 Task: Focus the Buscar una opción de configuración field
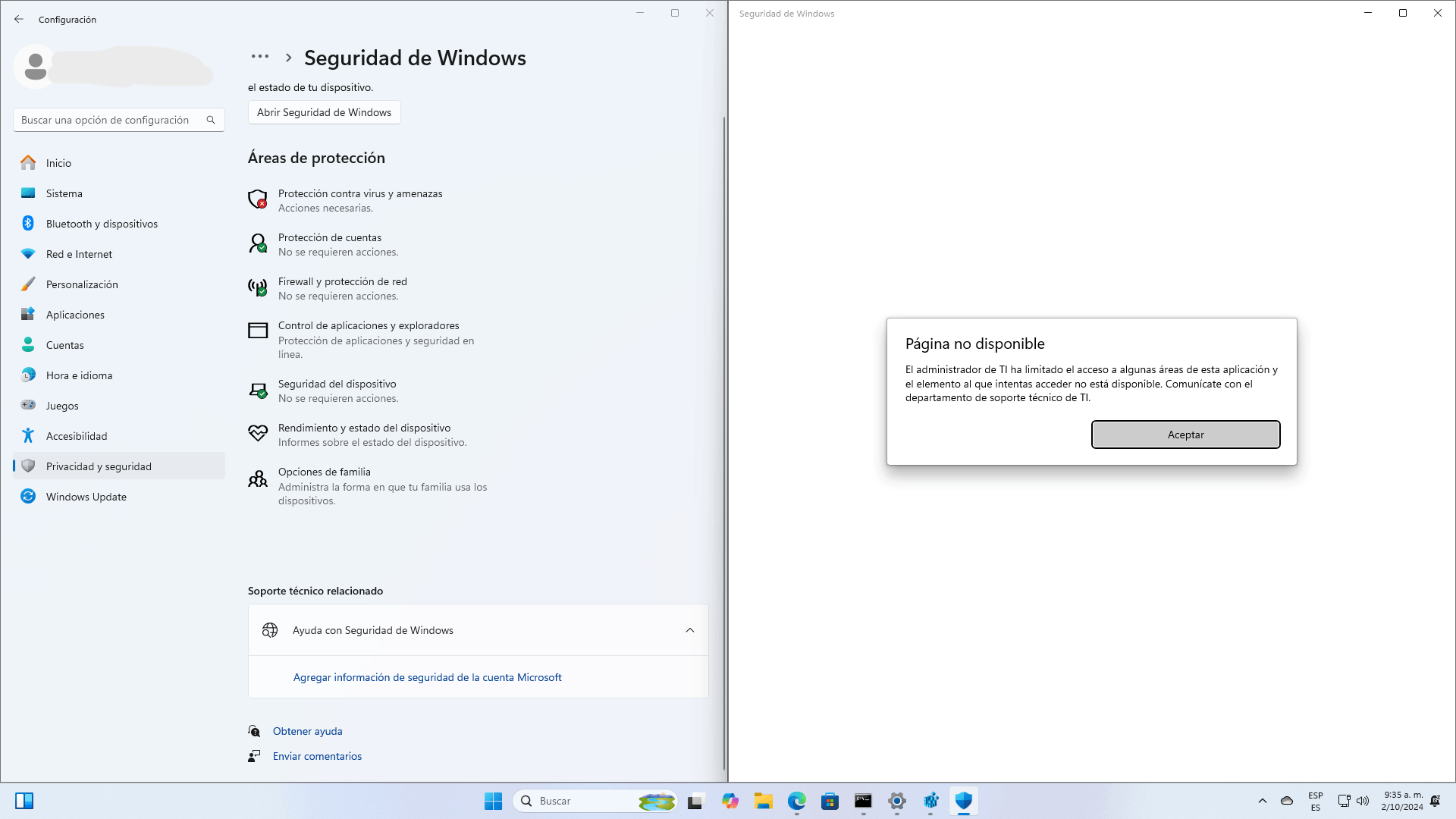pos(118,120)
